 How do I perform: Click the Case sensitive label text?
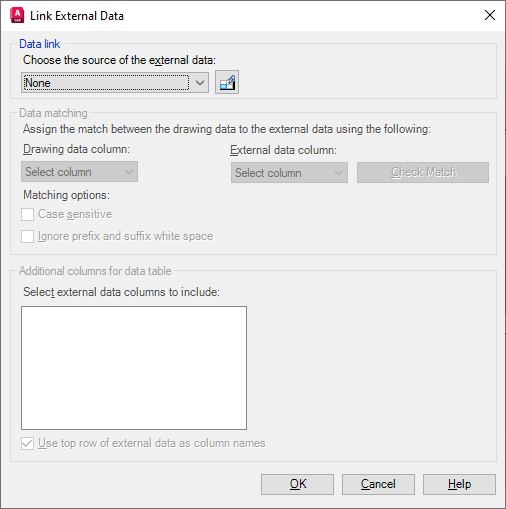coord(75,214)
